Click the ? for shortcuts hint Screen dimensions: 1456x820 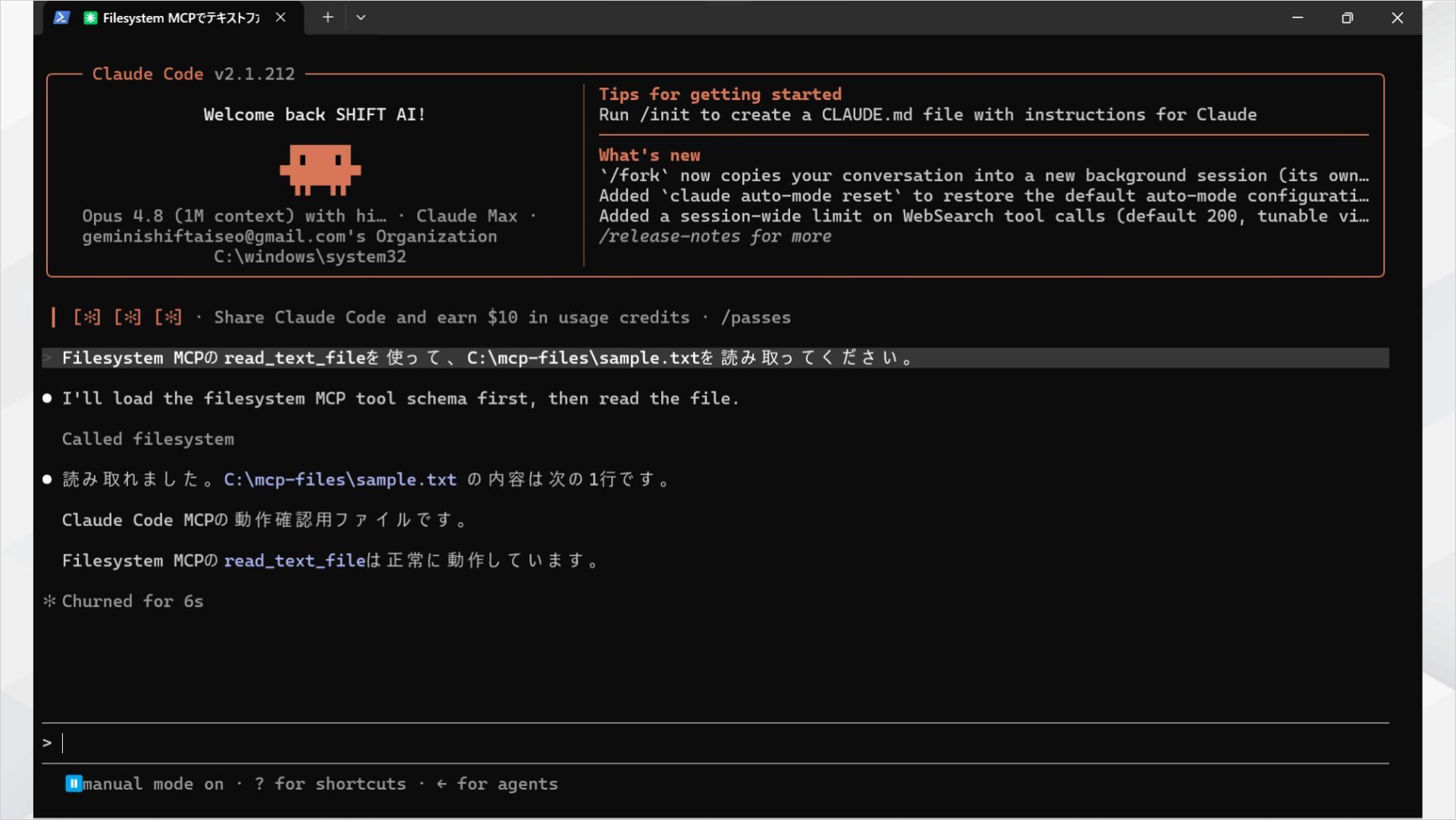(x=331, y=784)
